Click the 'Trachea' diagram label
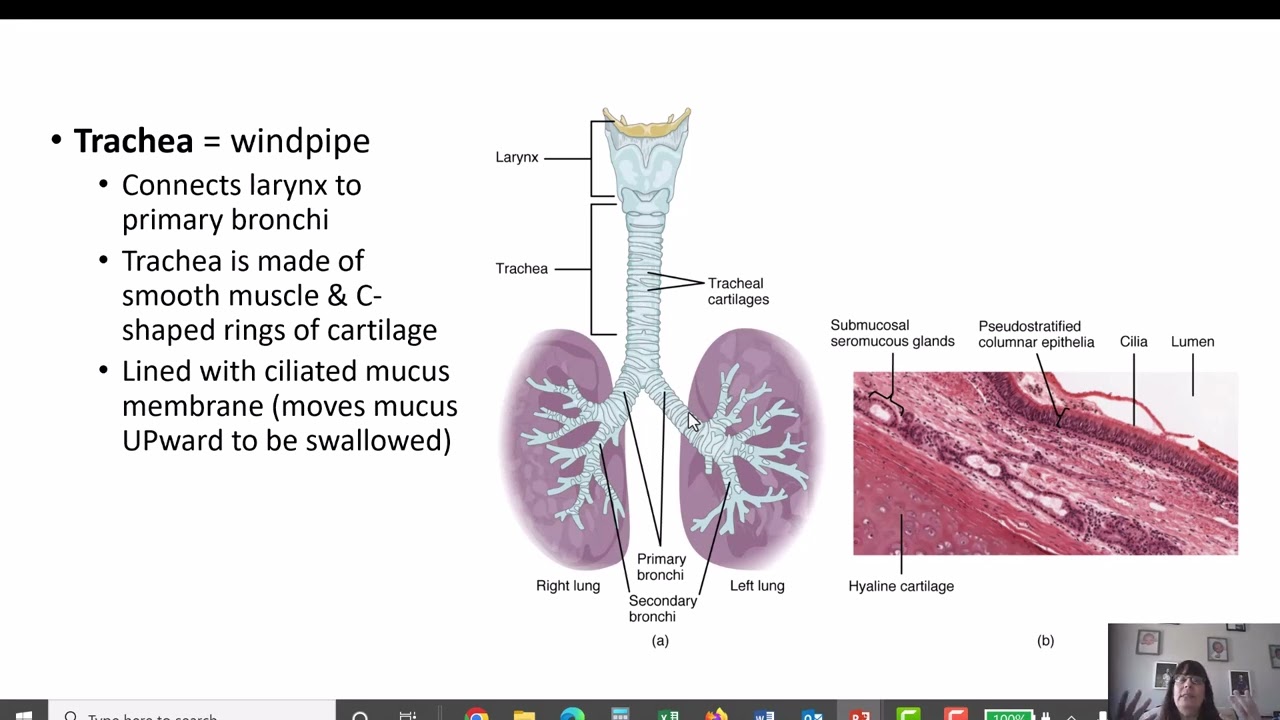The image size is (1280, 720). point(522,268)
